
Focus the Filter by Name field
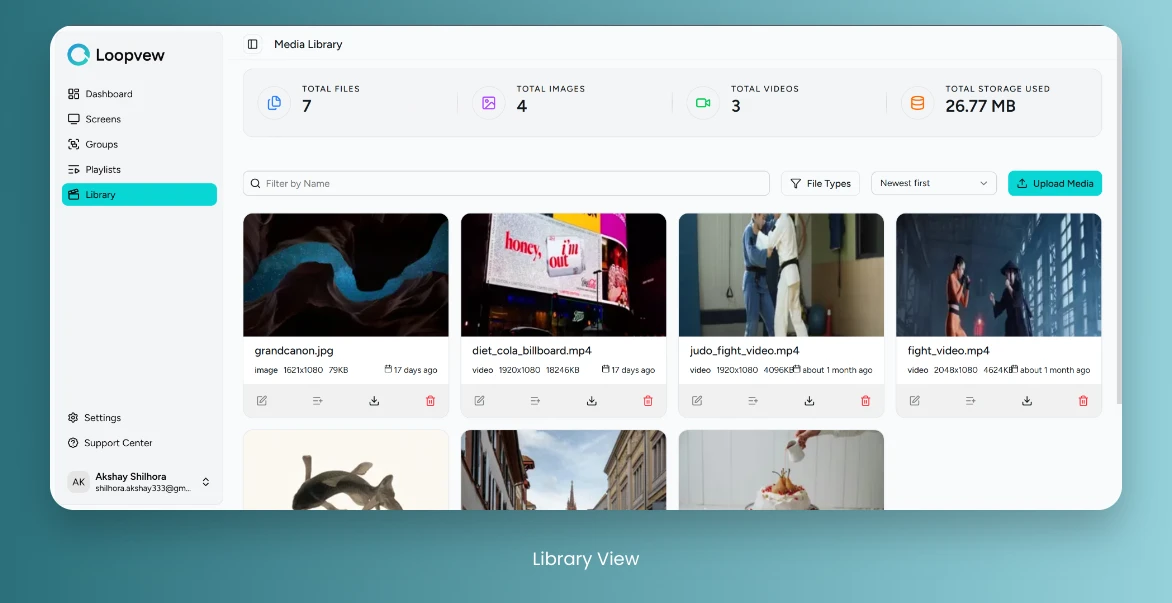pyautogui.click(x=506, y=183)
